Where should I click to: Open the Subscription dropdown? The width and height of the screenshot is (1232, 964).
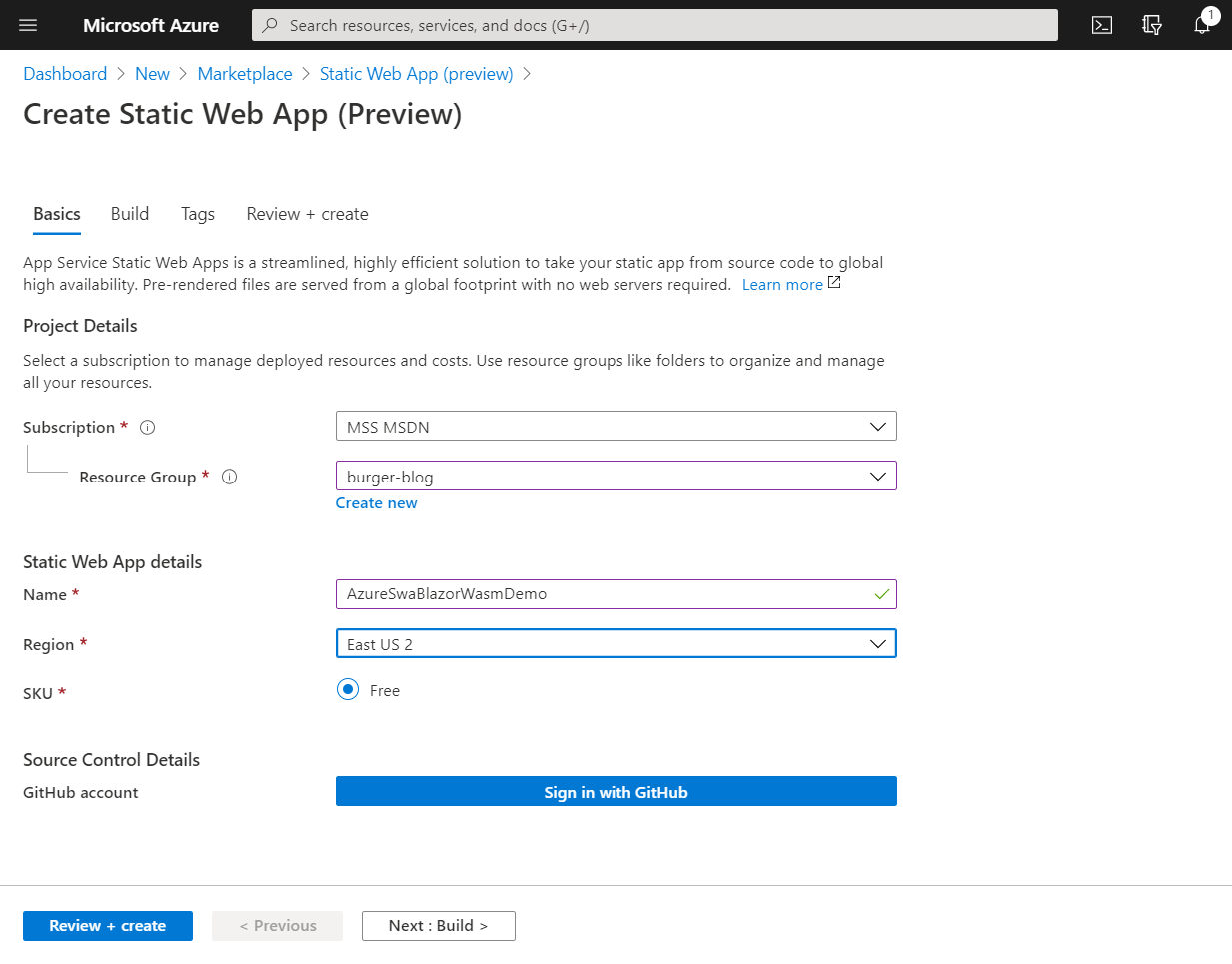pos(616,426)
